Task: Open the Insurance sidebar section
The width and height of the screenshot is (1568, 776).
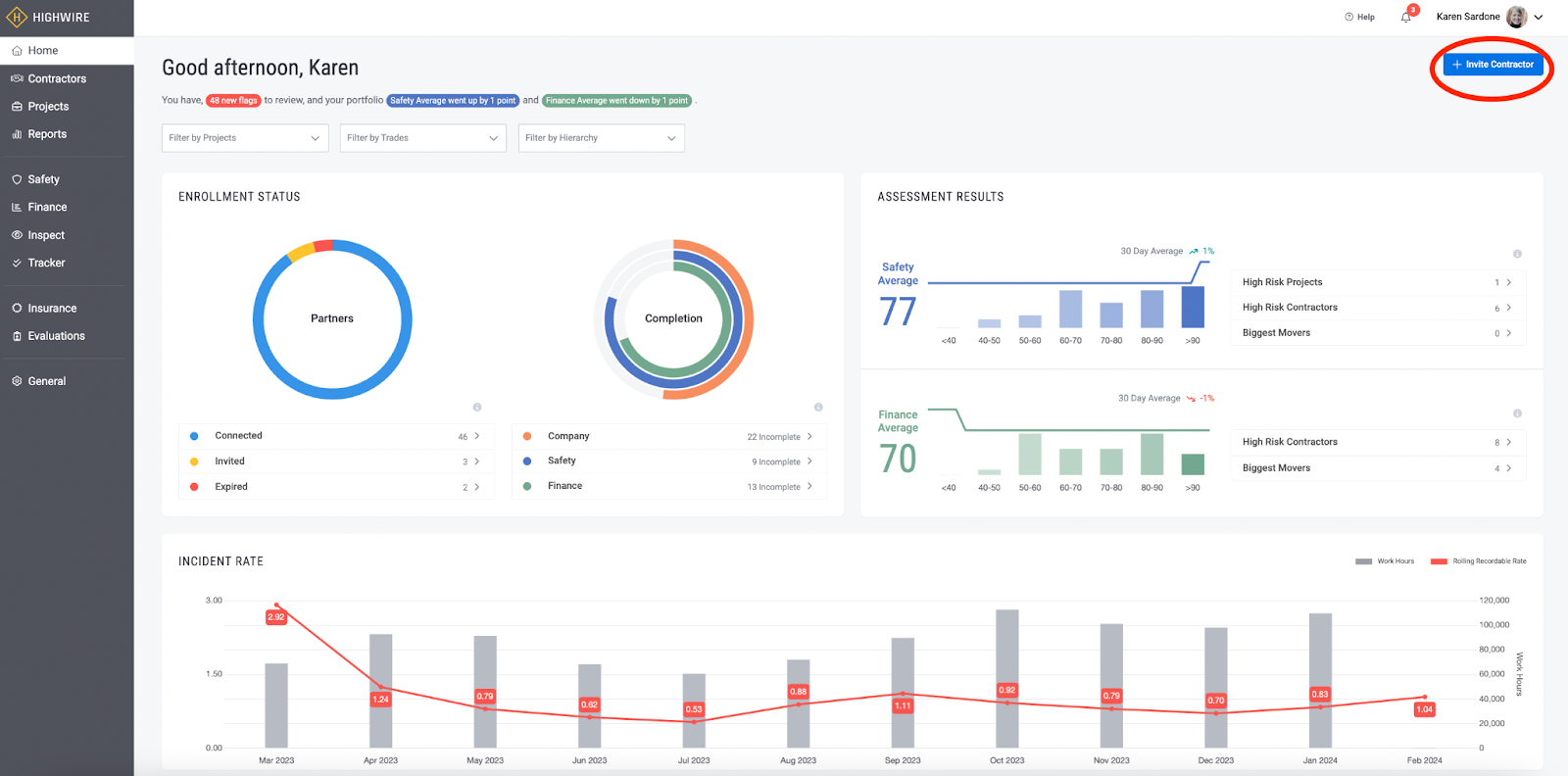Action: coord(52,308)
